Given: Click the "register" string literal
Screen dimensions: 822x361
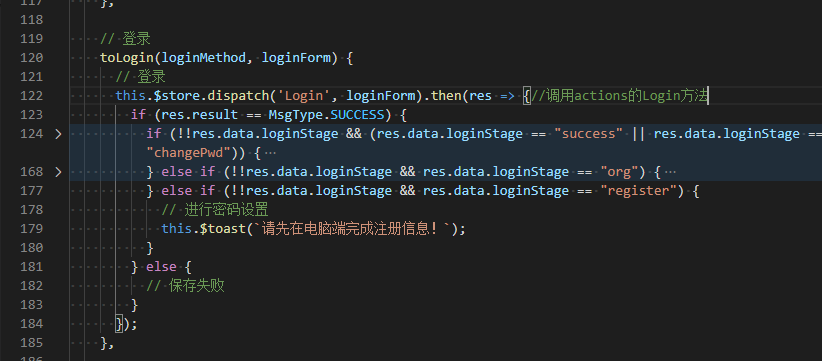Looking at the screenshot, I should point(642,191).
